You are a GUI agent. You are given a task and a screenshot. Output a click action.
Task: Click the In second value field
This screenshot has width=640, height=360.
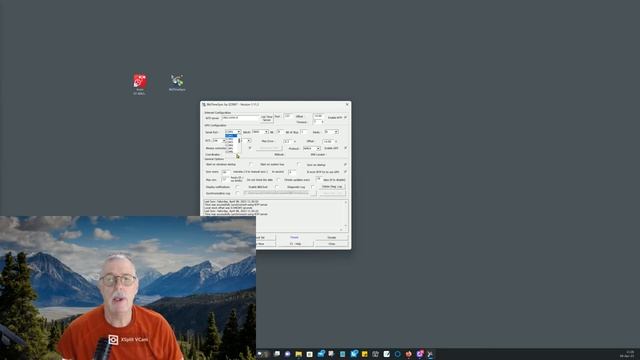pyautogui.click(x=292, y=172)
